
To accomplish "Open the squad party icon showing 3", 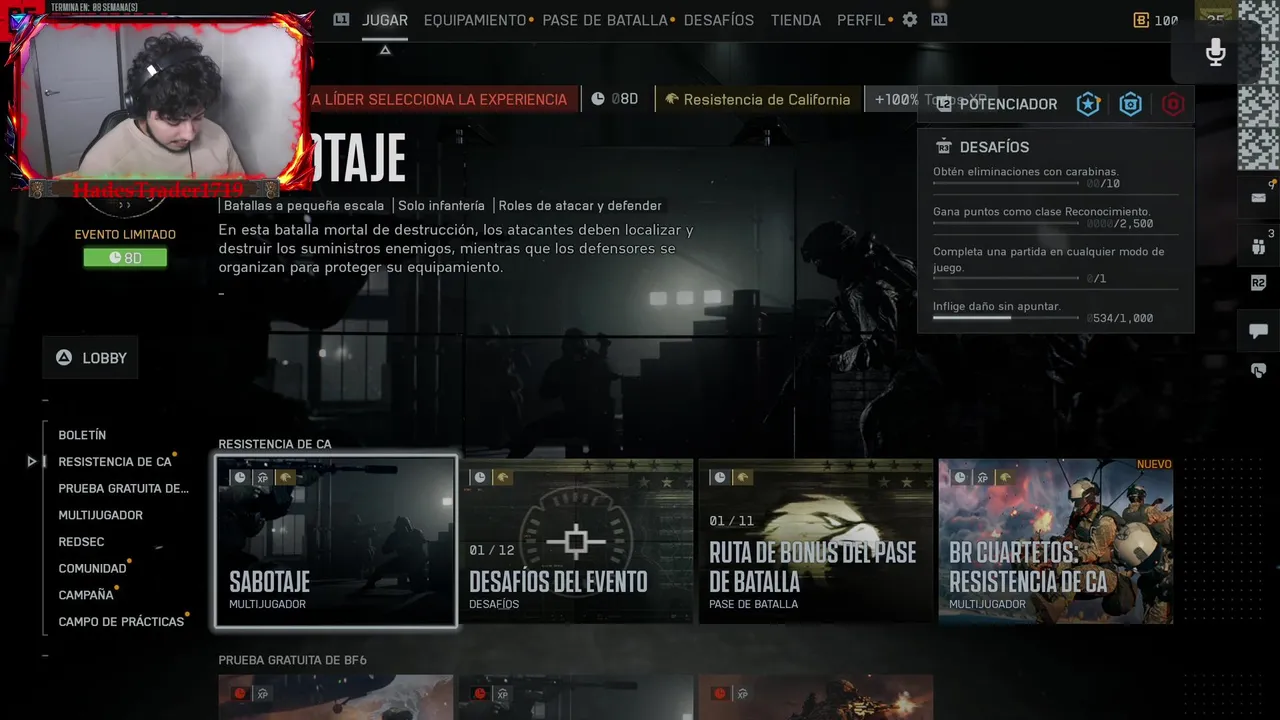I will 1258,246.
